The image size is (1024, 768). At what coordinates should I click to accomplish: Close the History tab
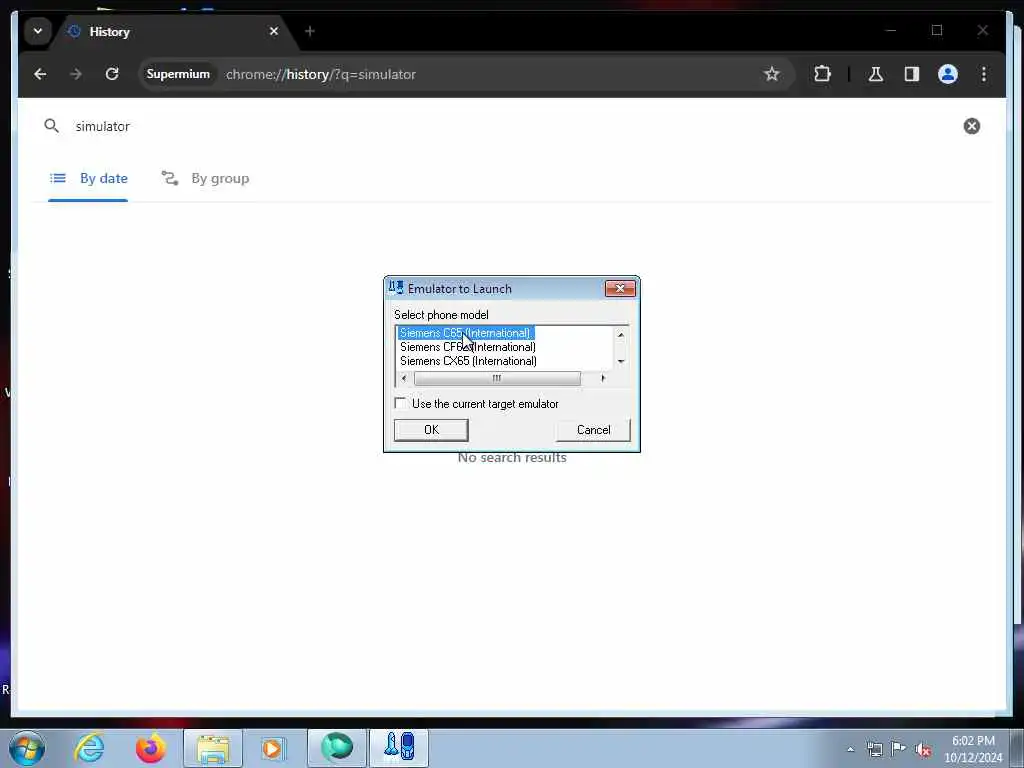click(274, 31)
